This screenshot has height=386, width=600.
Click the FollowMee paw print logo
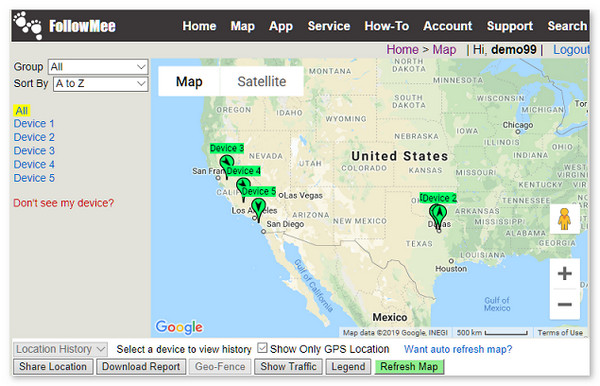click(28, 25)
